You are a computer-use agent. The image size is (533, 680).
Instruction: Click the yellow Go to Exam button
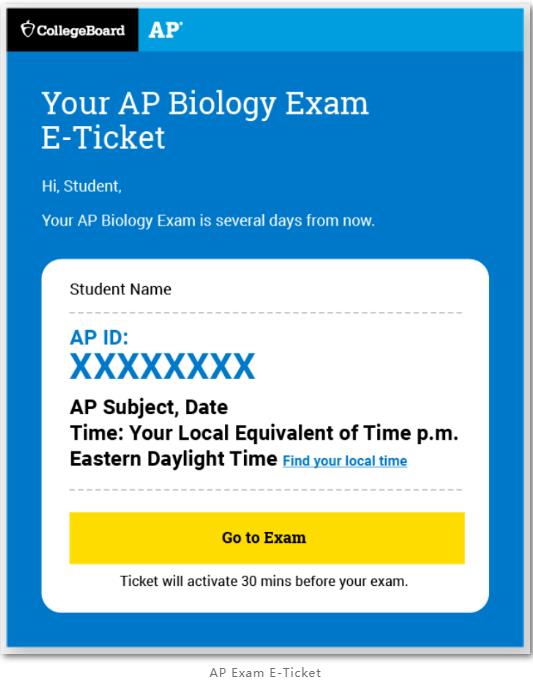click(x=267, y=538)
